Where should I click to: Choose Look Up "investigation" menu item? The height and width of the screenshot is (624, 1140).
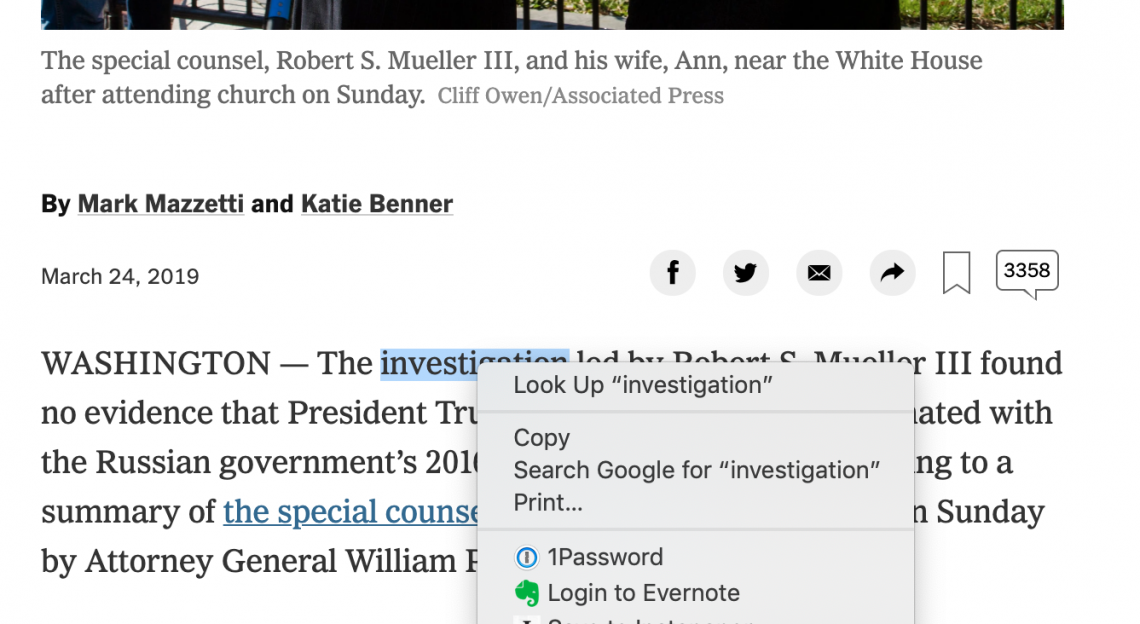point(643,385)
